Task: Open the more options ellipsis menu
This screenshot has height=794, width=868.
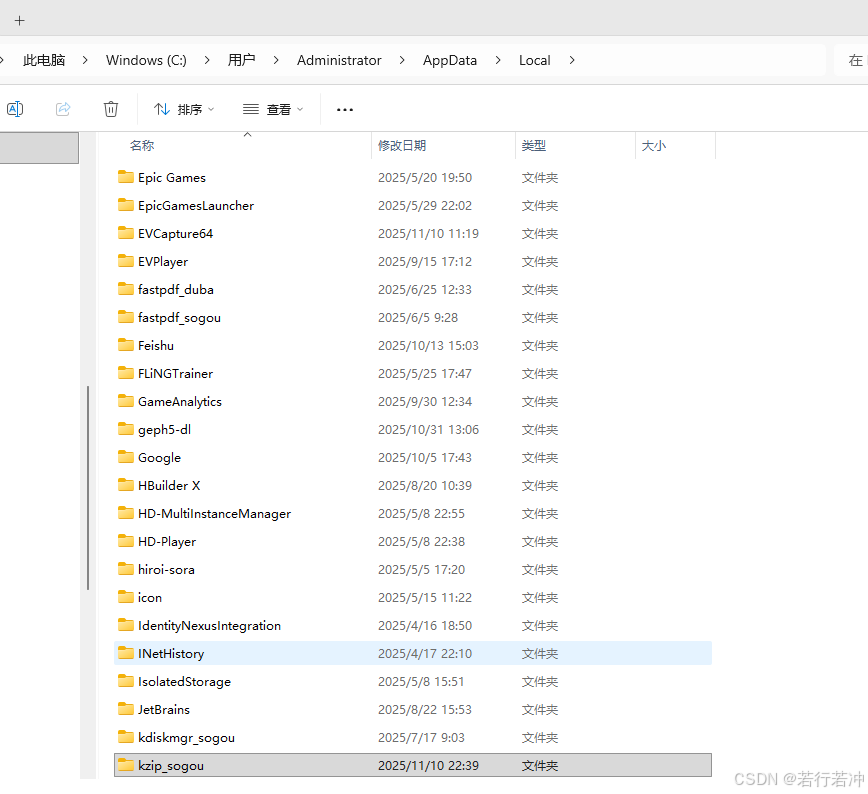Action: pyautogui.click(x=345, y=110)
